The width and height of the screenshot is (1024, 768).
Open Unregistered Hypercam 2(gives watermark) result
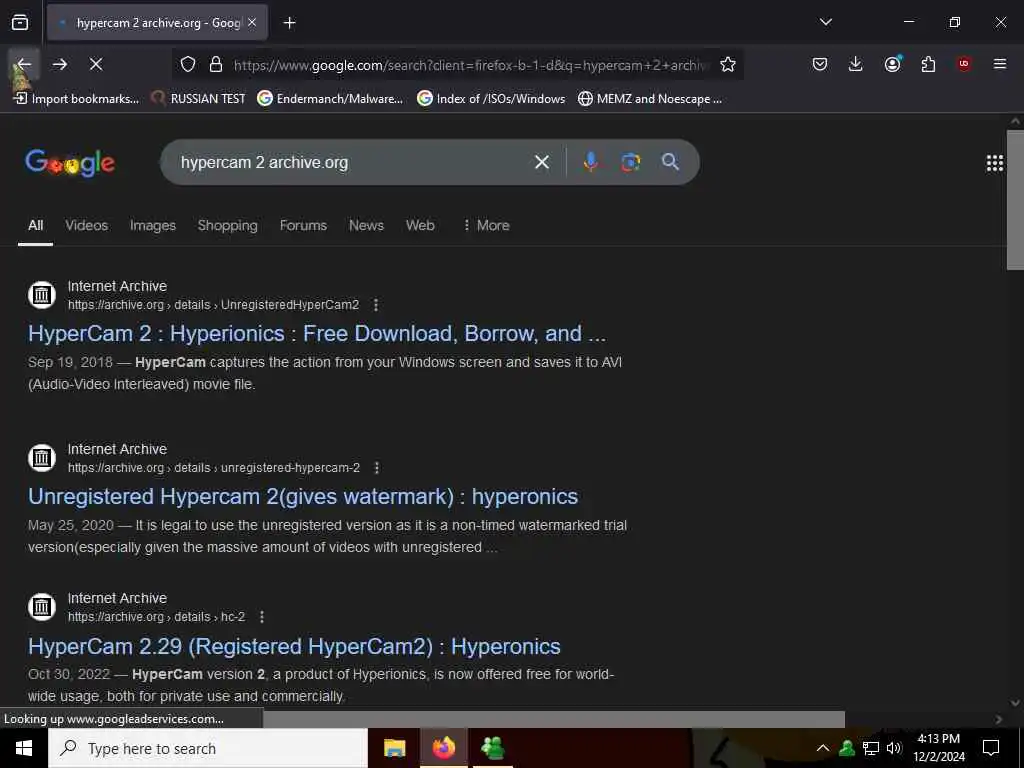[x=303, y=496]
